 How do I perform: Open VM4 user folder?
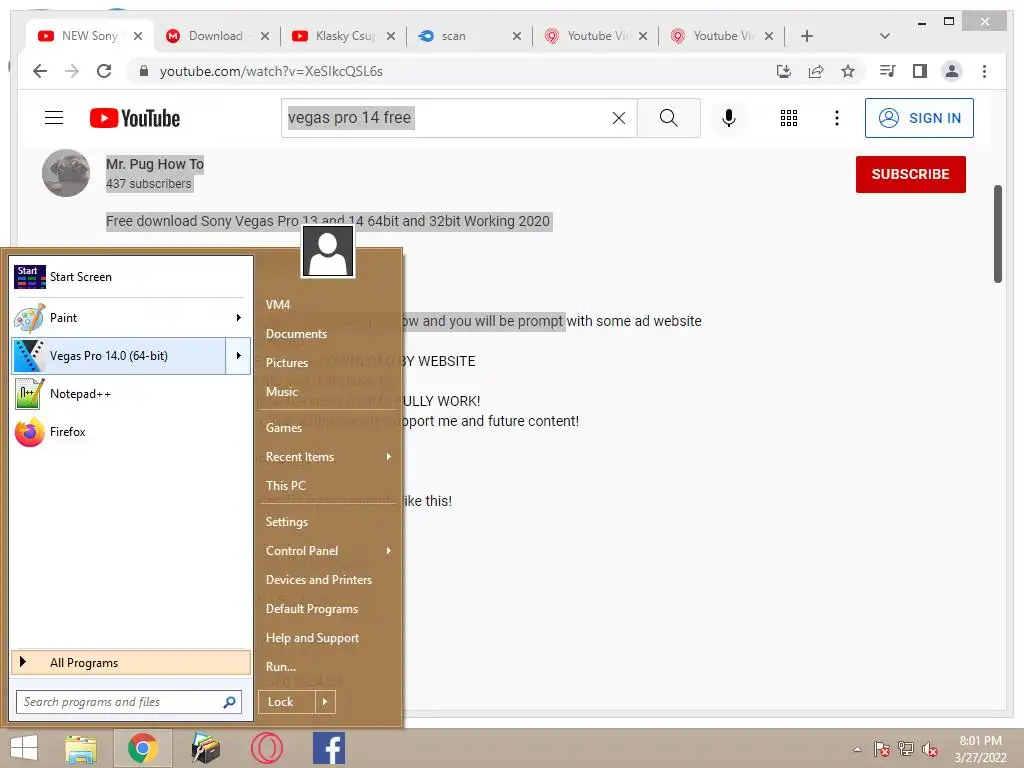pos(278,304)
